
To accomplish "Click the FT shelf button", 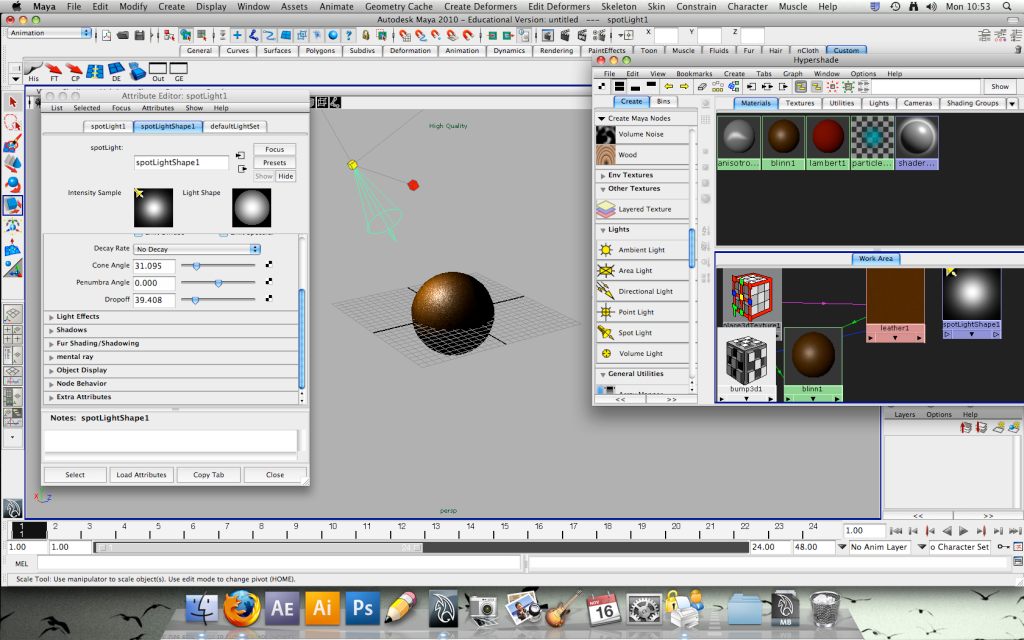I will click(x=54, y=71).
